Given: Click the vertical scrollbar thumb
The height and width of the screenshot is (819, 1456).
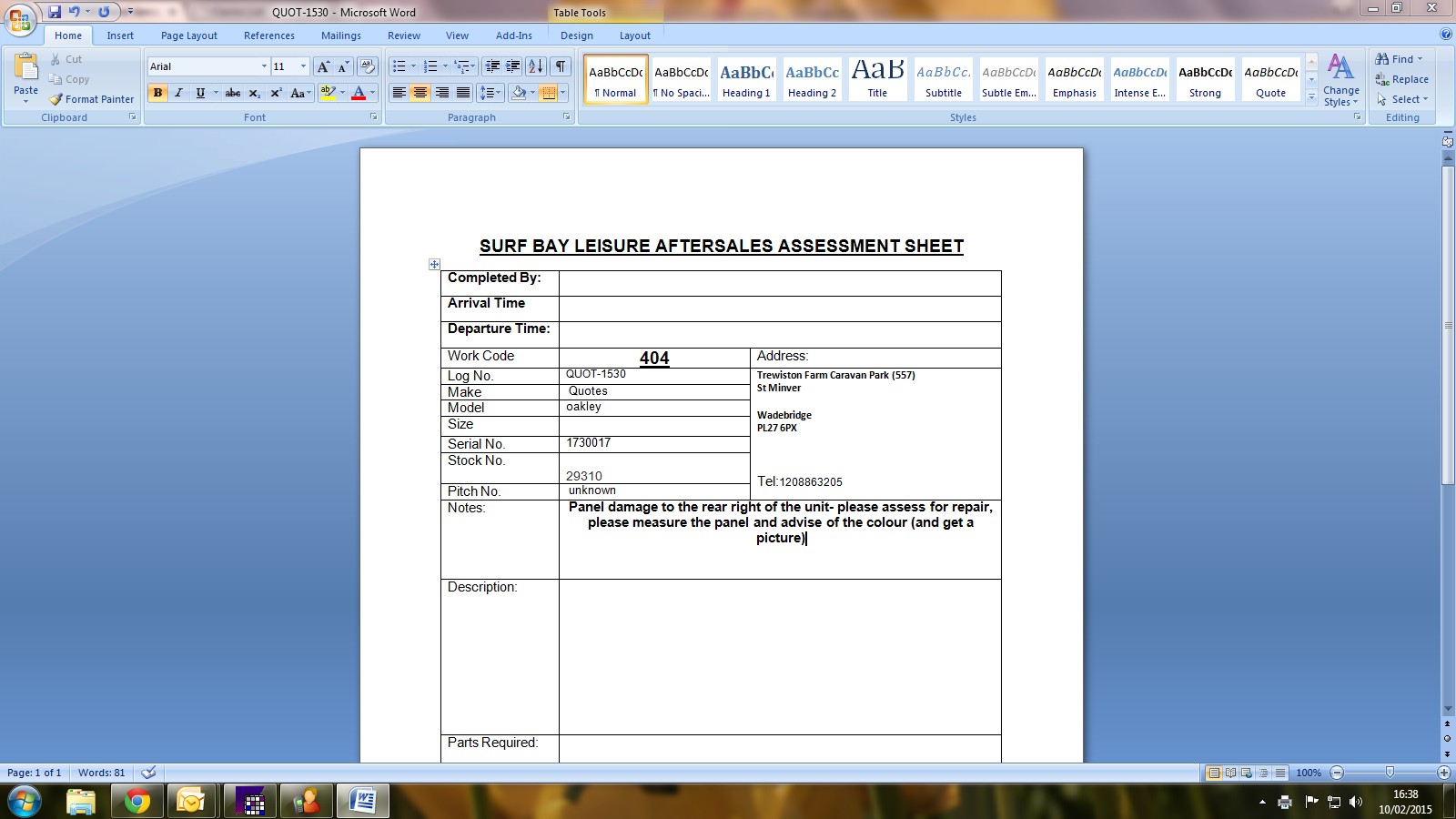Looking at the screenshot, I should click(x=1448, y=325).
